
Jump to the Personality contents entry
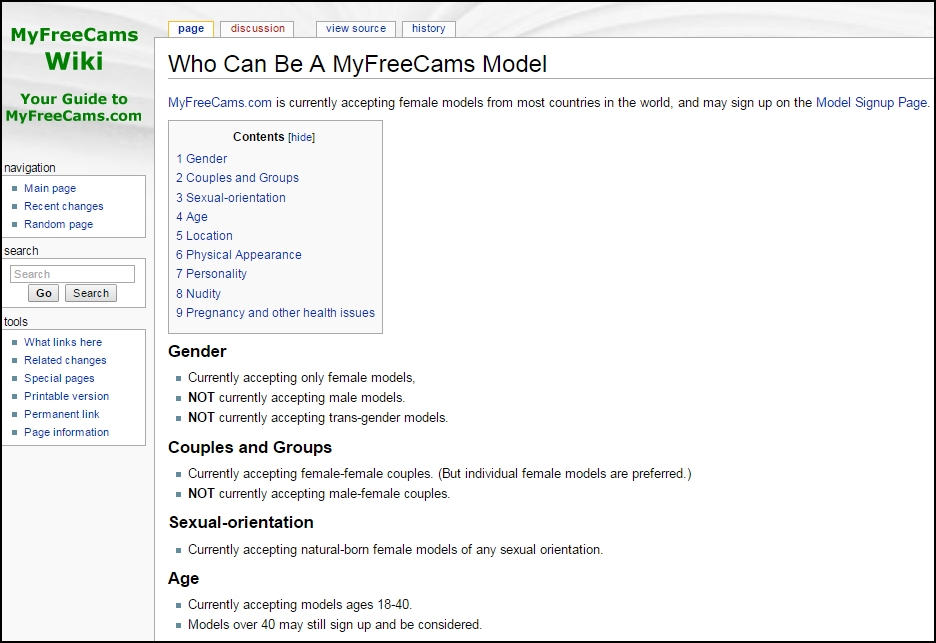click(211, 274)
